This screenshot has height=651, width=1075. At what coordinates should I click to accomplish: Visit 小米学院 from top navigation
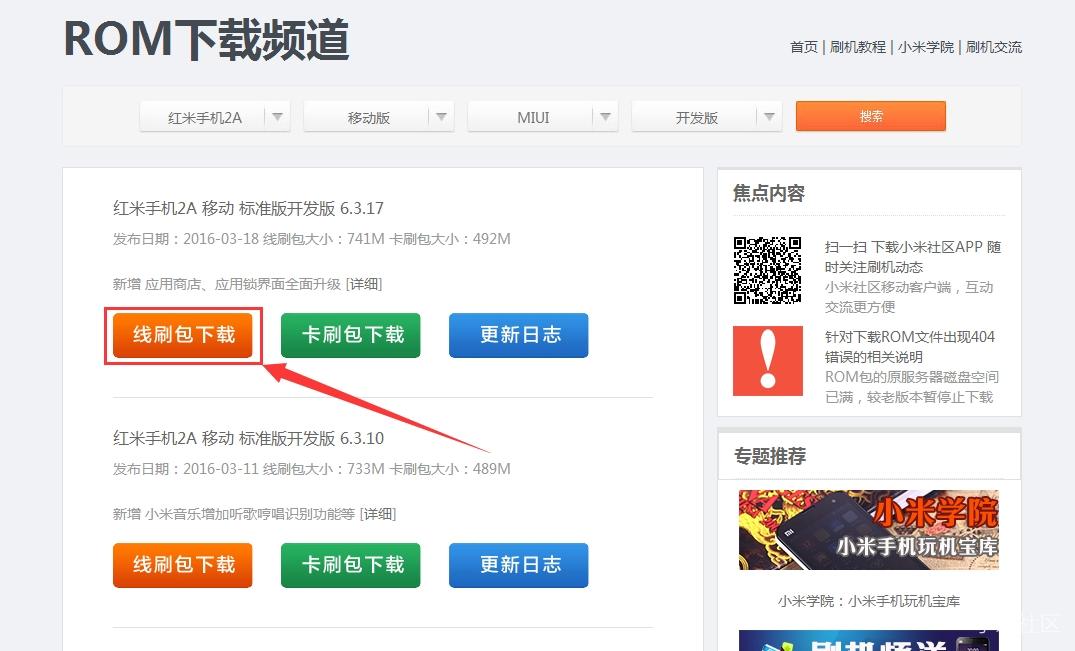[x=926, y=47]
